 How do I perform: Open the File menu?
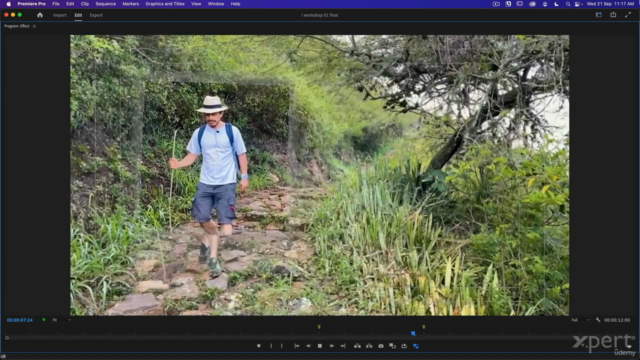coord(56,4)
